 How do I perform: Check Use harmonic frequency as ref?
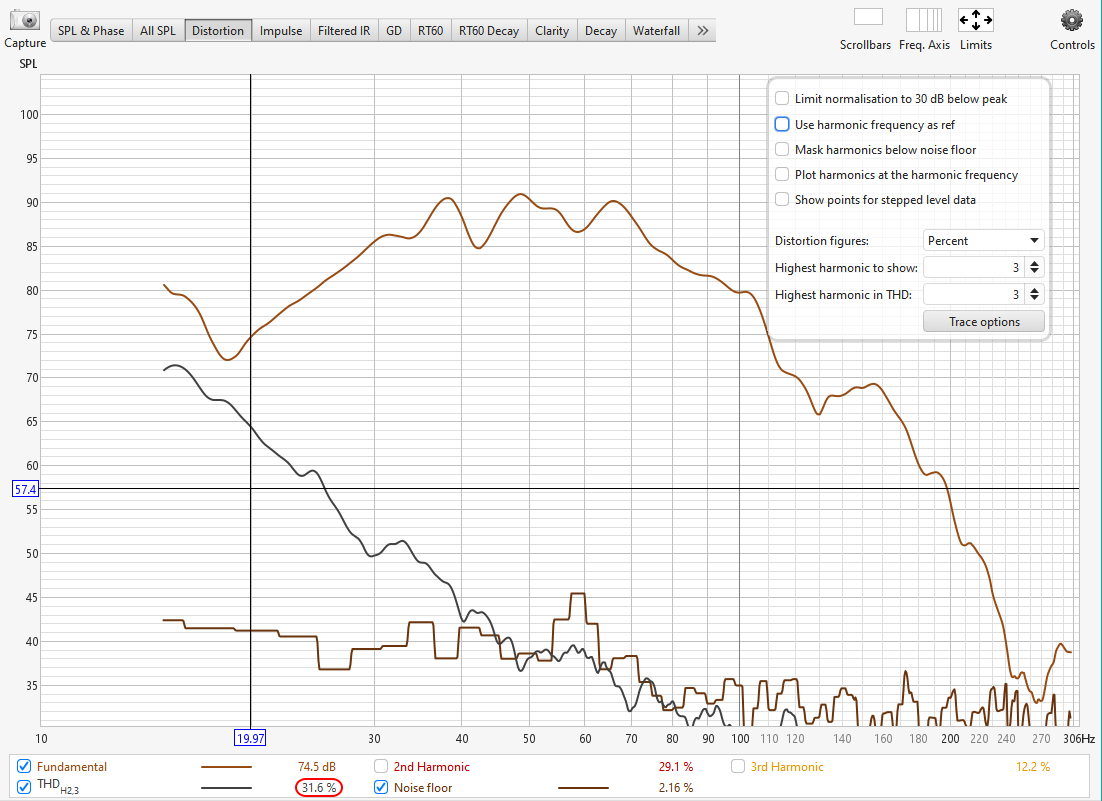tap(782, 124)
